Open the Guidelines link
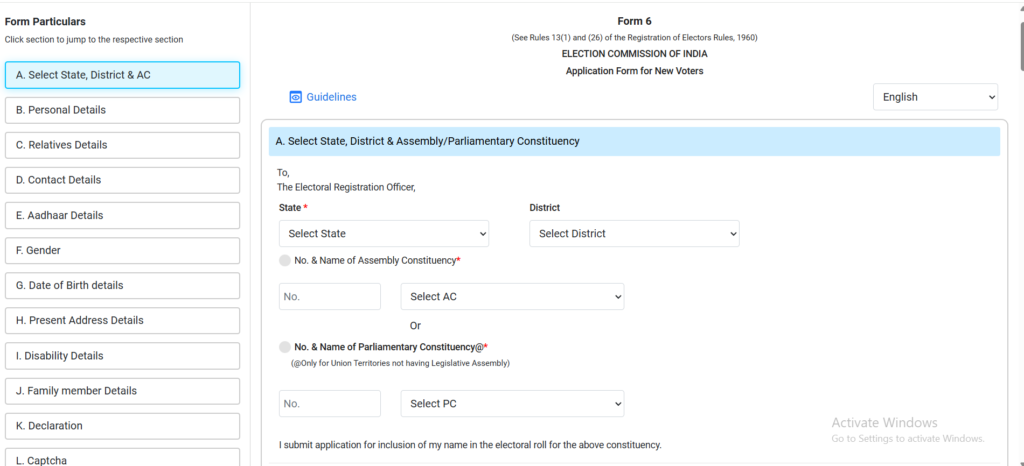Image resolution: width=1024 pixels, height=466 pixels. [x=331, y=97]
